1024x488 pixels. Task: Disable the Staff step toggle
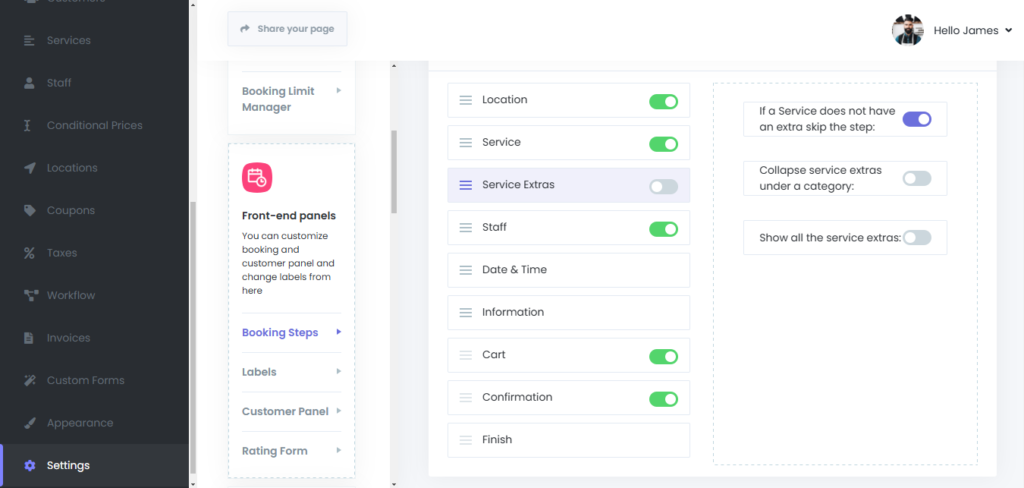click(663, 229)
